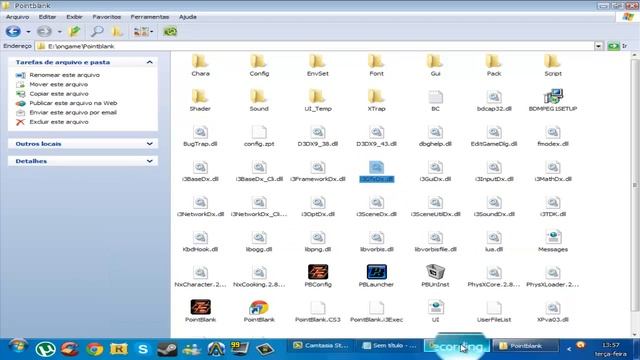Expand the Outros locais panel
This screenshot has height=360, width=640.
pos(149,144)
